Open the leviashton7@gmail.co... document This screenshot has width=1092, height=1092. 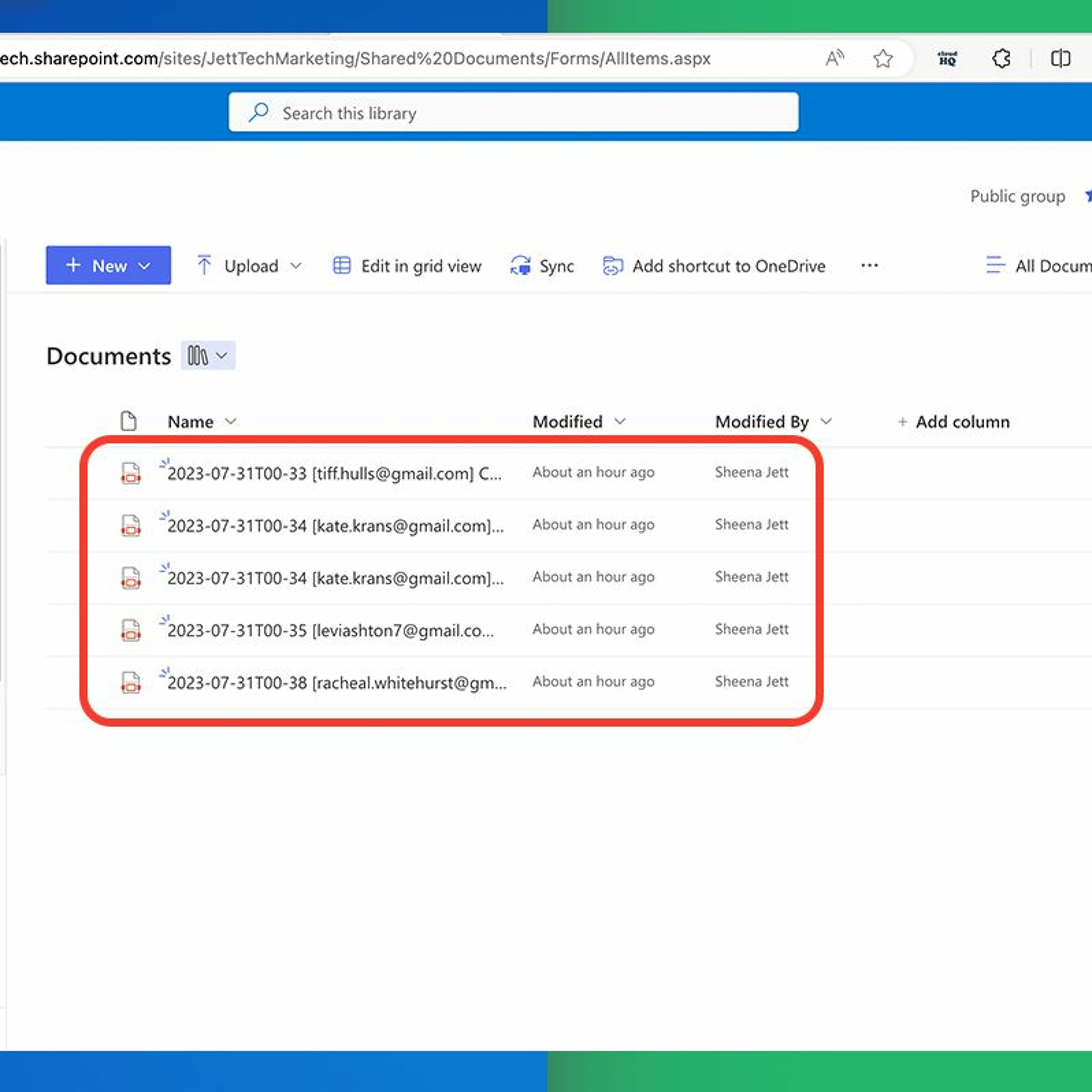tap(331, 630)
